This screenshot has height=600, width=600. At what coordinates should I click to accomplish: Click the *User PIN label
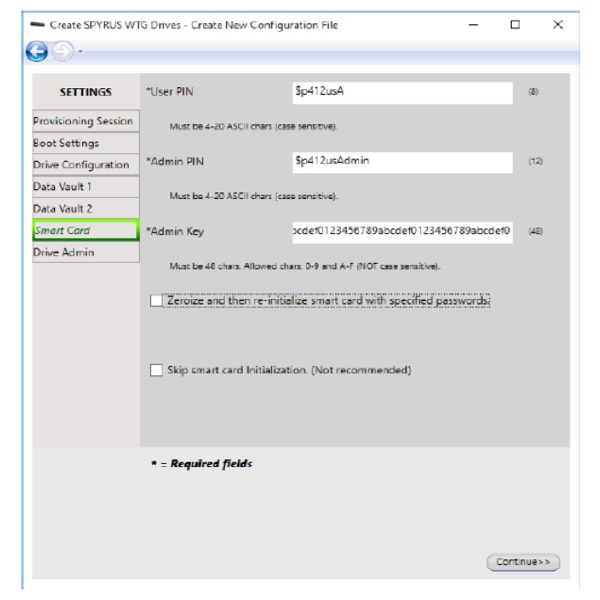coord(170,92)
